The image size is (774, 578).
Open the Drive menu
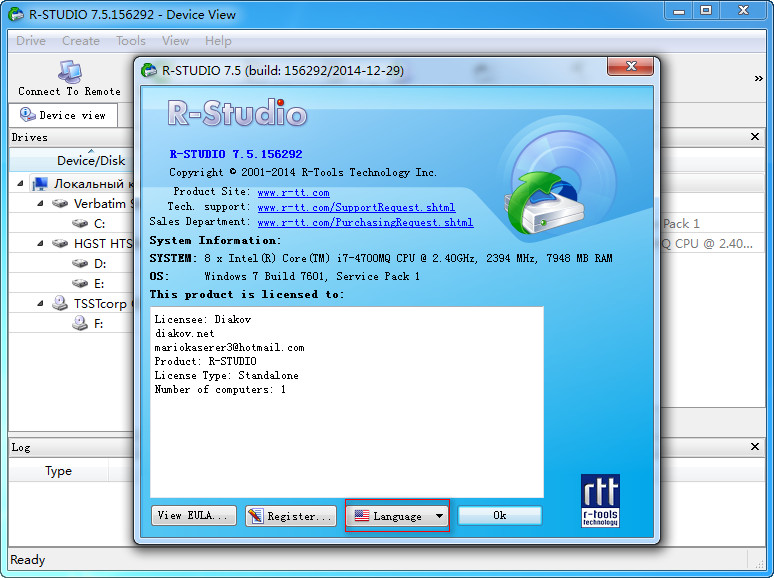pos(31,41)
